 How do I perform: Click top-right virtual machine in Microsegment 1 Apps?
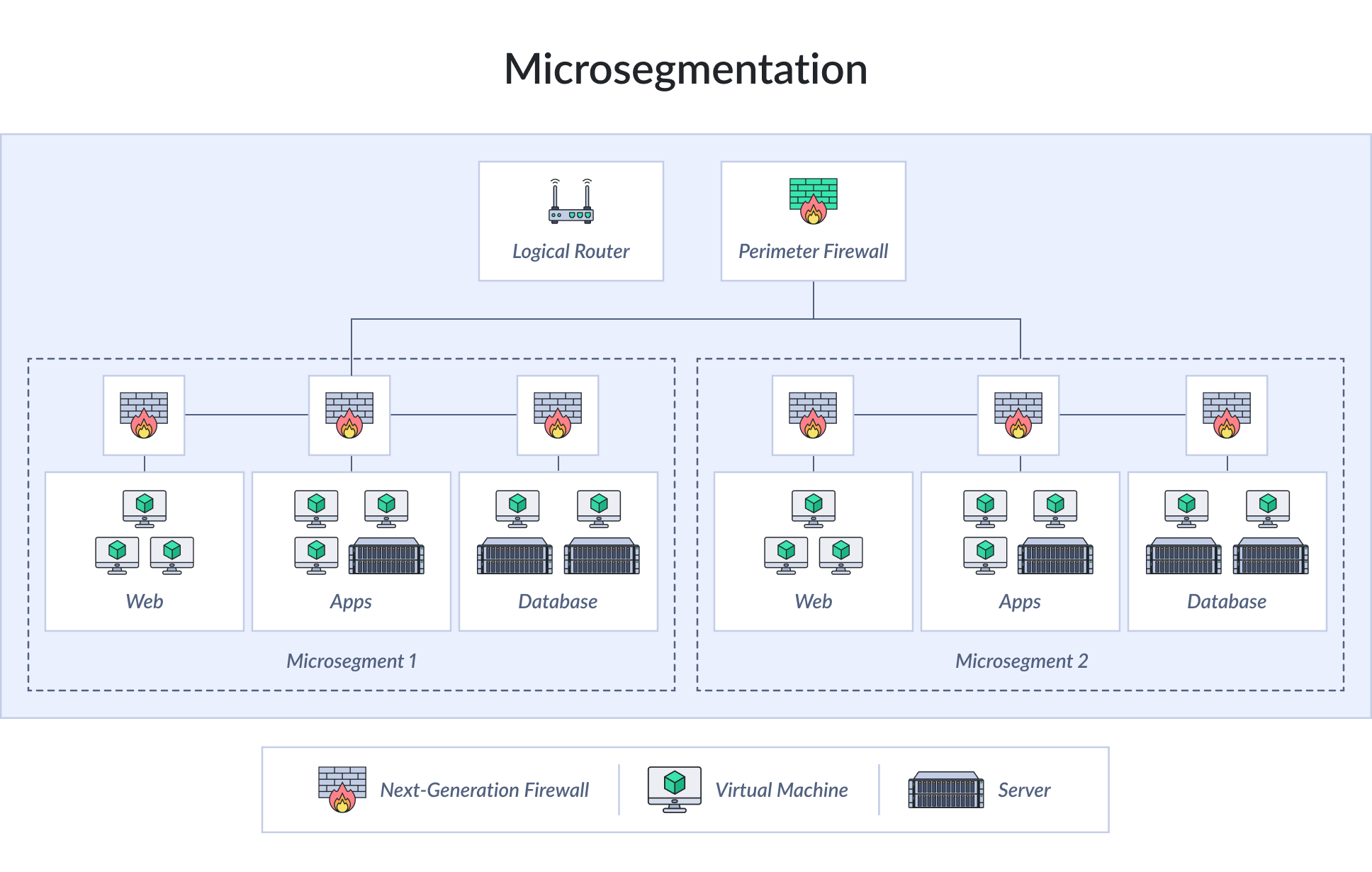pyautogui.click(x=386, y=509)
